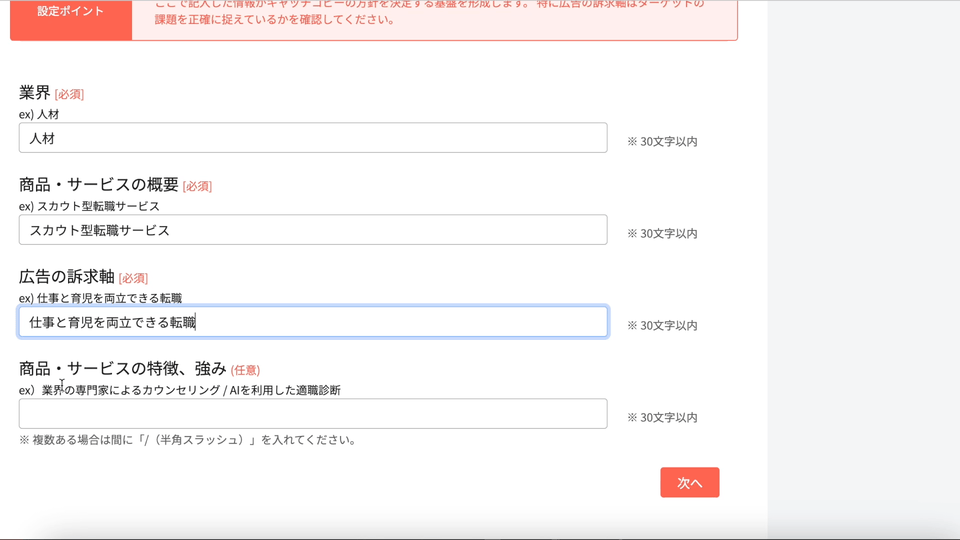This screenshot has height=540, width=960.
Task: Click the 商品・サービスの概要 heading
Action: pos(99,185)
